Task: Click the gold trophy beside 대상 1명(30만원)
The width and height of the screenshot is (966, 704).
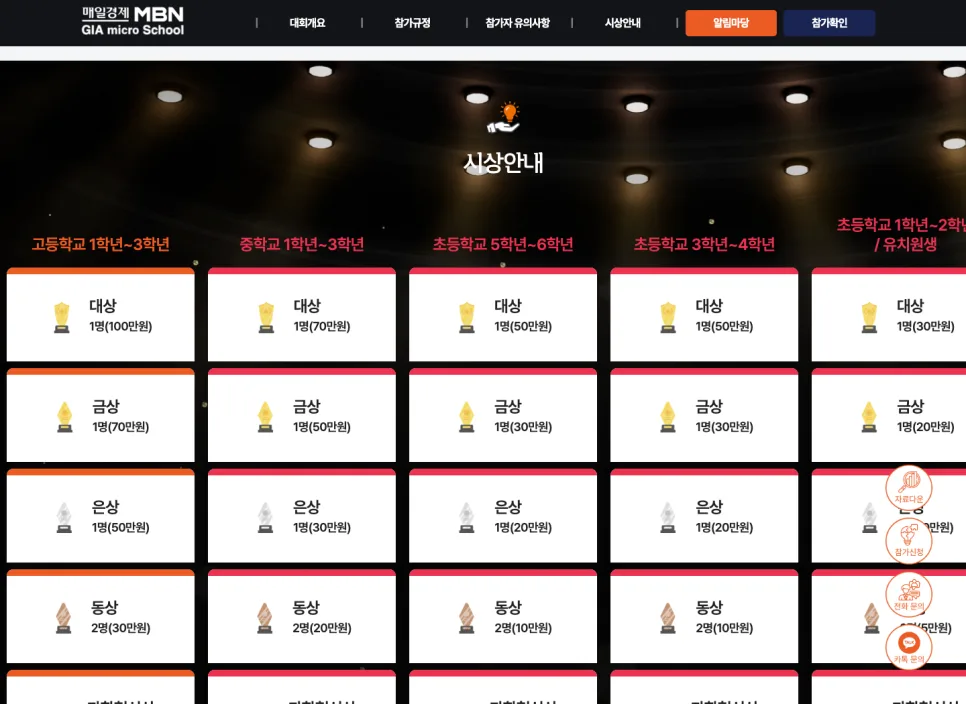Action: pyautogui.click(x=869, y=317)
